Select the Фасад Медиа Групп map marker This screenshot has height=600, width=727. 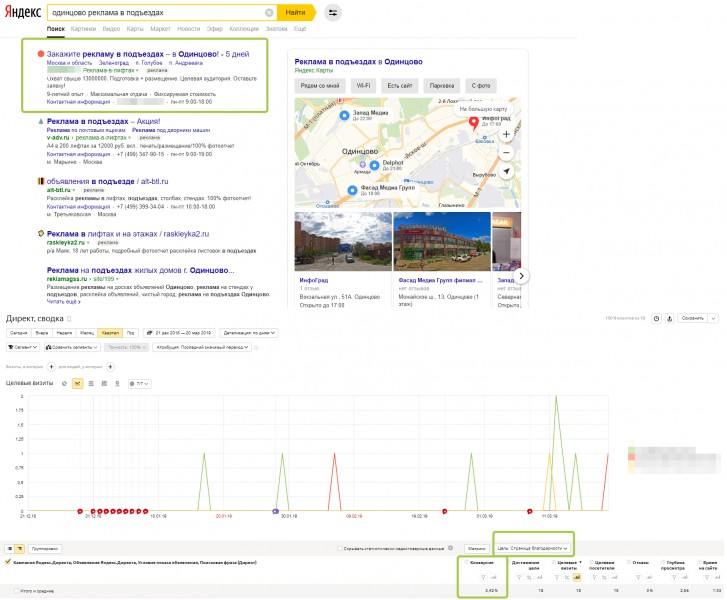[352, 190]
